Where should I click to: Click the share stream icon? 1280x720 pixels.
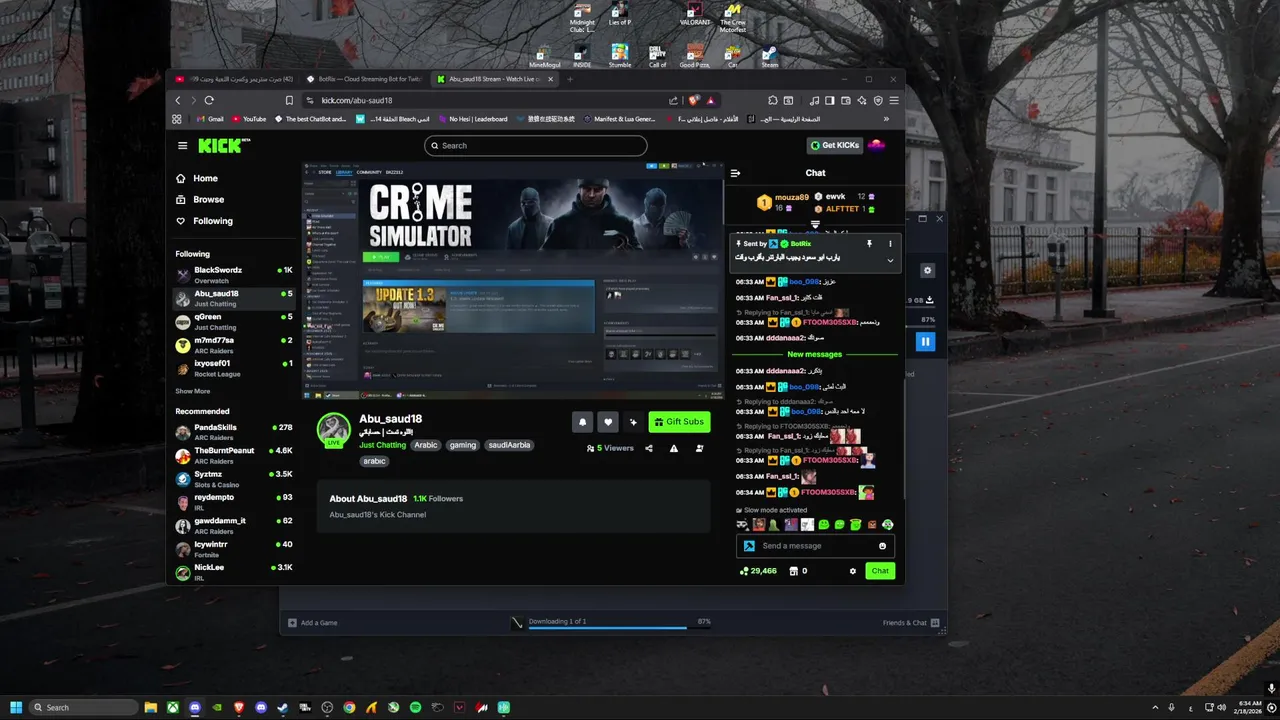(x=649, y=448)
